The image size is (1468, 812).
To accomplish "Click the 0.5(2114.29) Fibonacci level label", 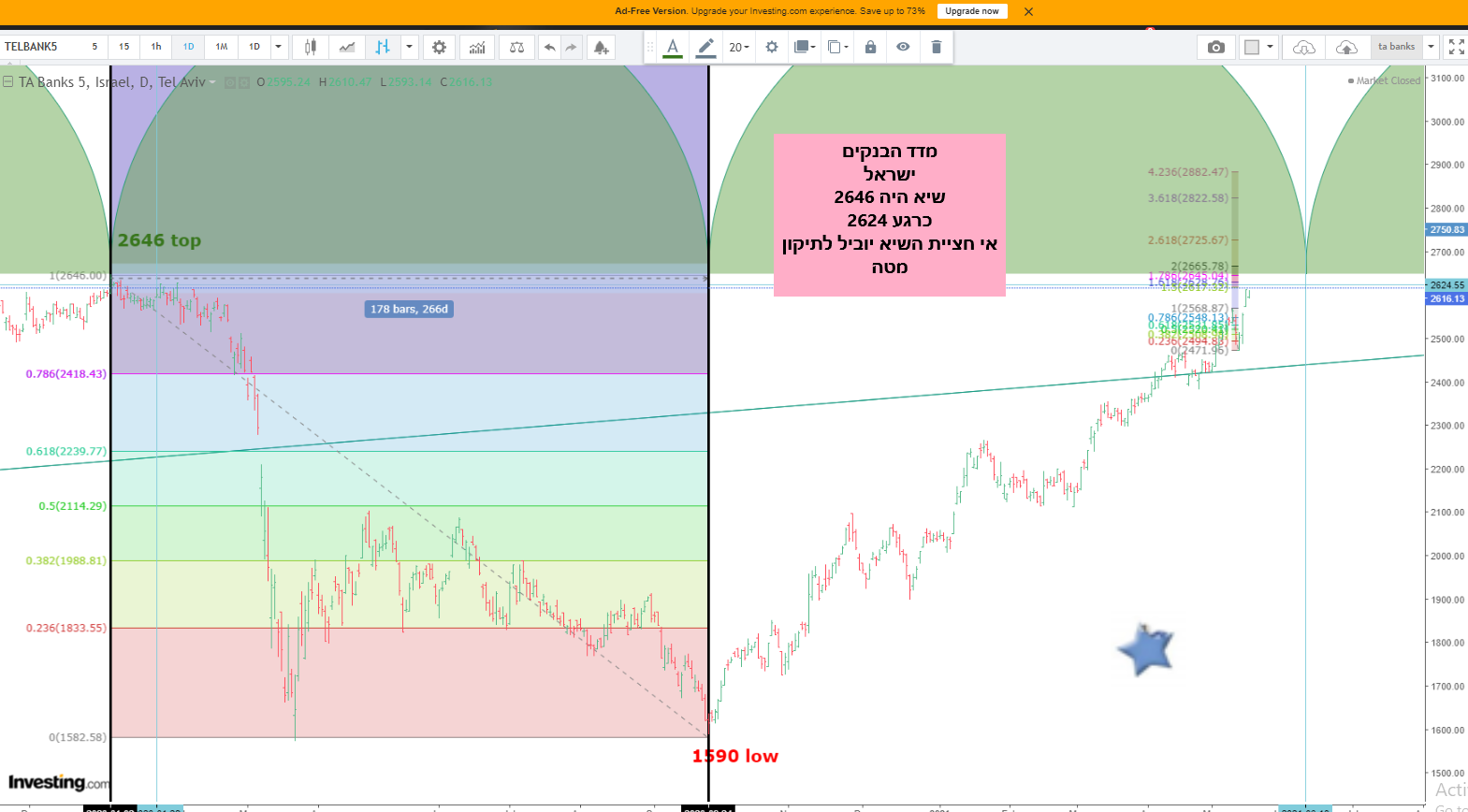I will click(72, 506).
